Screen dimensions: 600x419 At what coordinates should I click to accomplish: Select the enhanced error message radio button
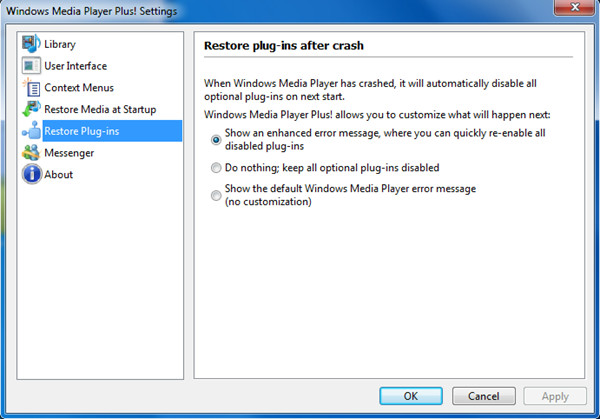tap(216, 140)
